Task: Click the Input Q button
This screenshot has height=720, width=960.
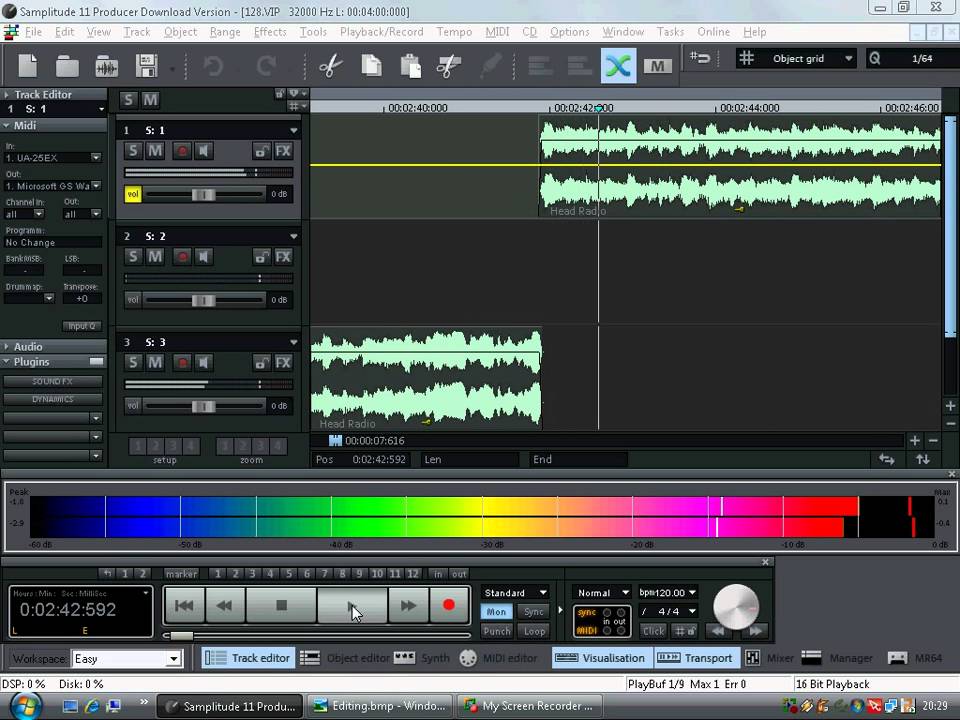Action: (81, 326)
